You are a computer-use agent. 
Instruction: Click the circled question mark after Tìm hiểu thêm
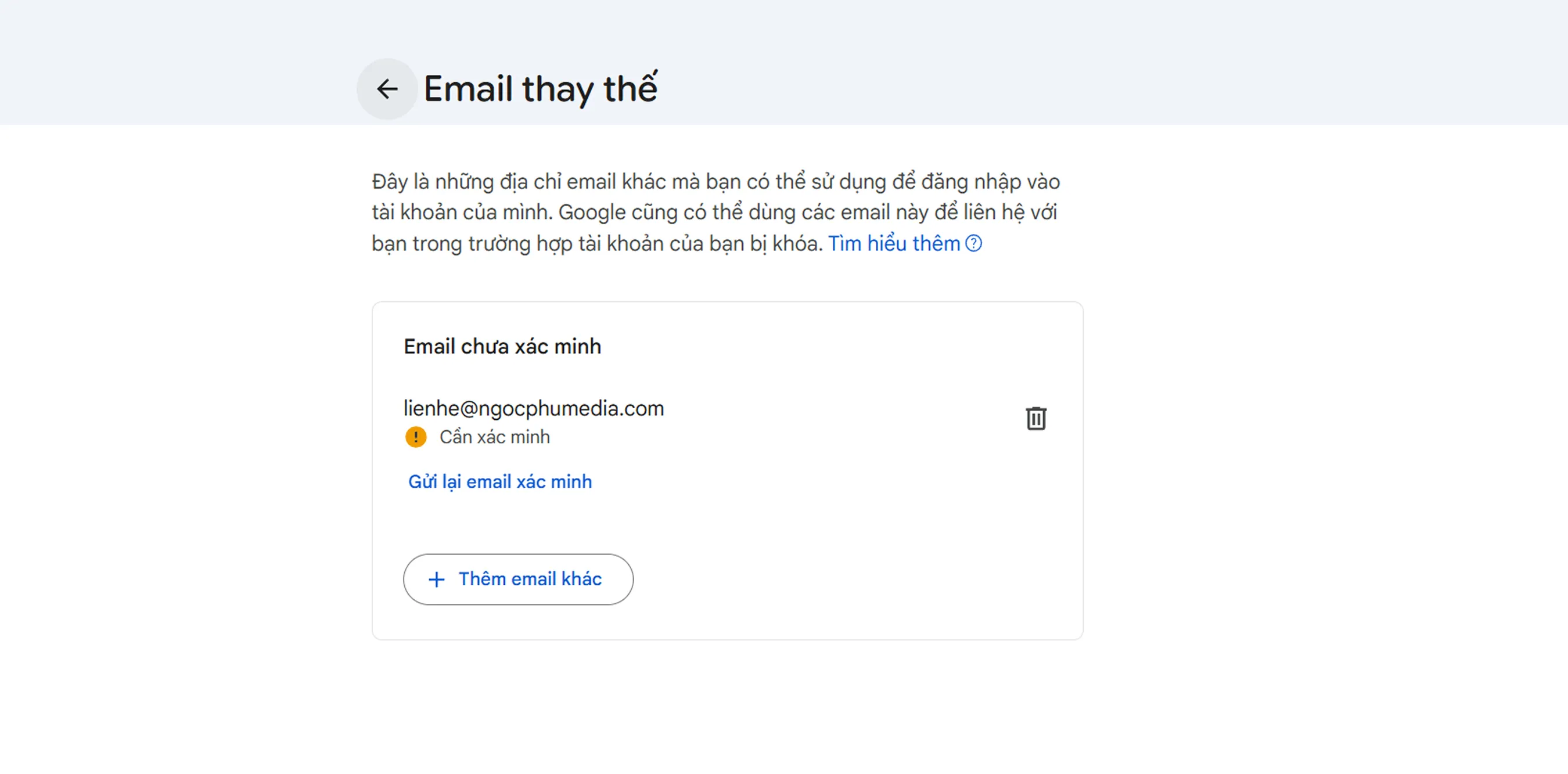pyautogui.click(x=974, y=243)
